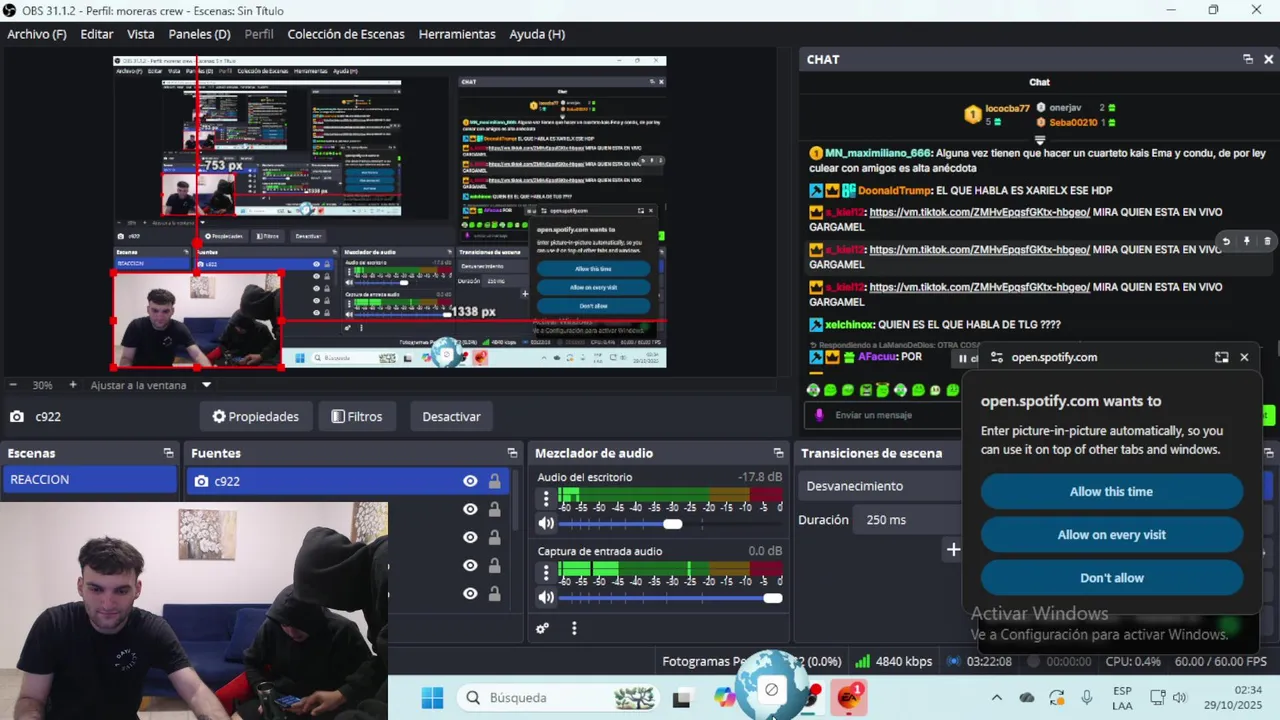This screenshot has width=1280, height=720.
Task: Open Filtros for the c922 source
Action: point(357,416)
